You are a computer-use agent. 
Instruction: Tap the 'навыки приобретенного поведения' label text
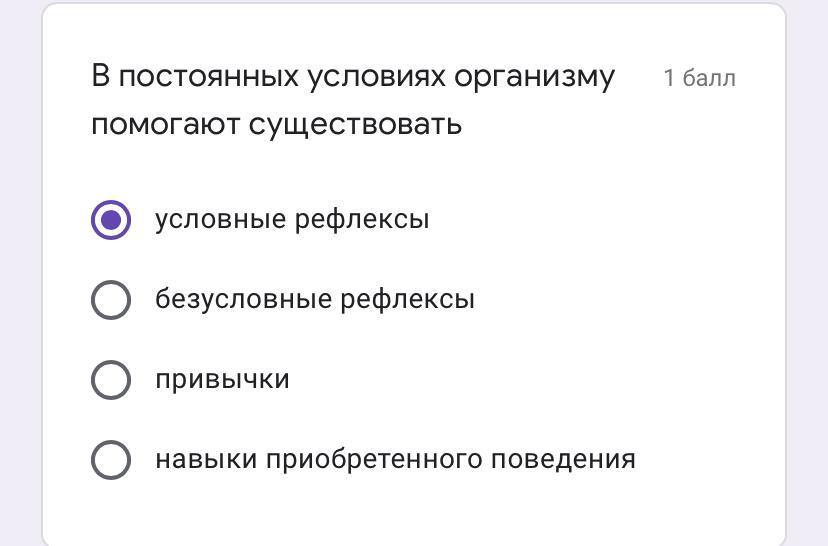click(x=395, y=459)
